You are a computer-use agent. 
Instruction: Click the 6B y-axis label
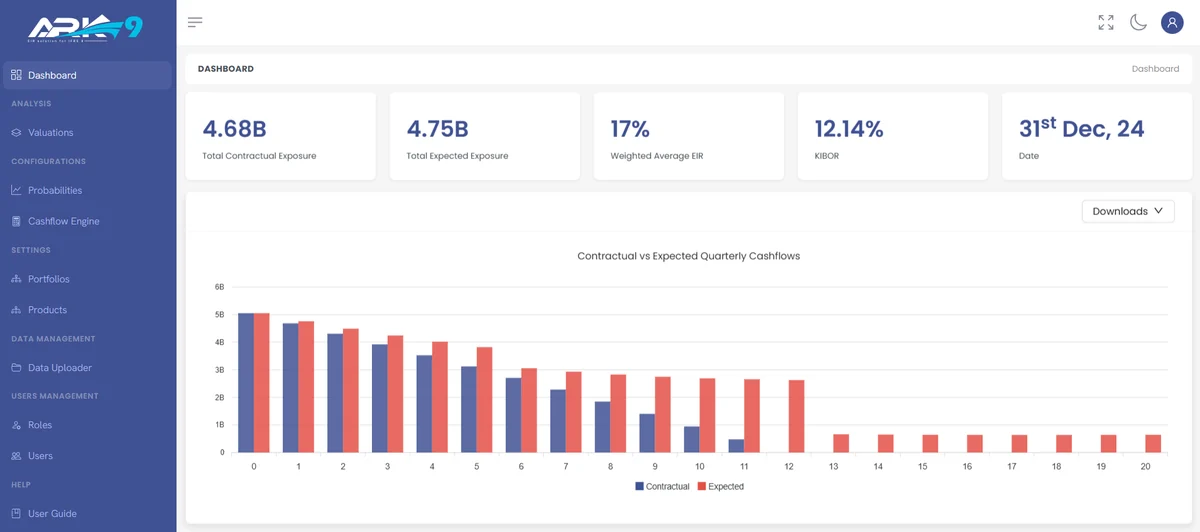[220, 287]
